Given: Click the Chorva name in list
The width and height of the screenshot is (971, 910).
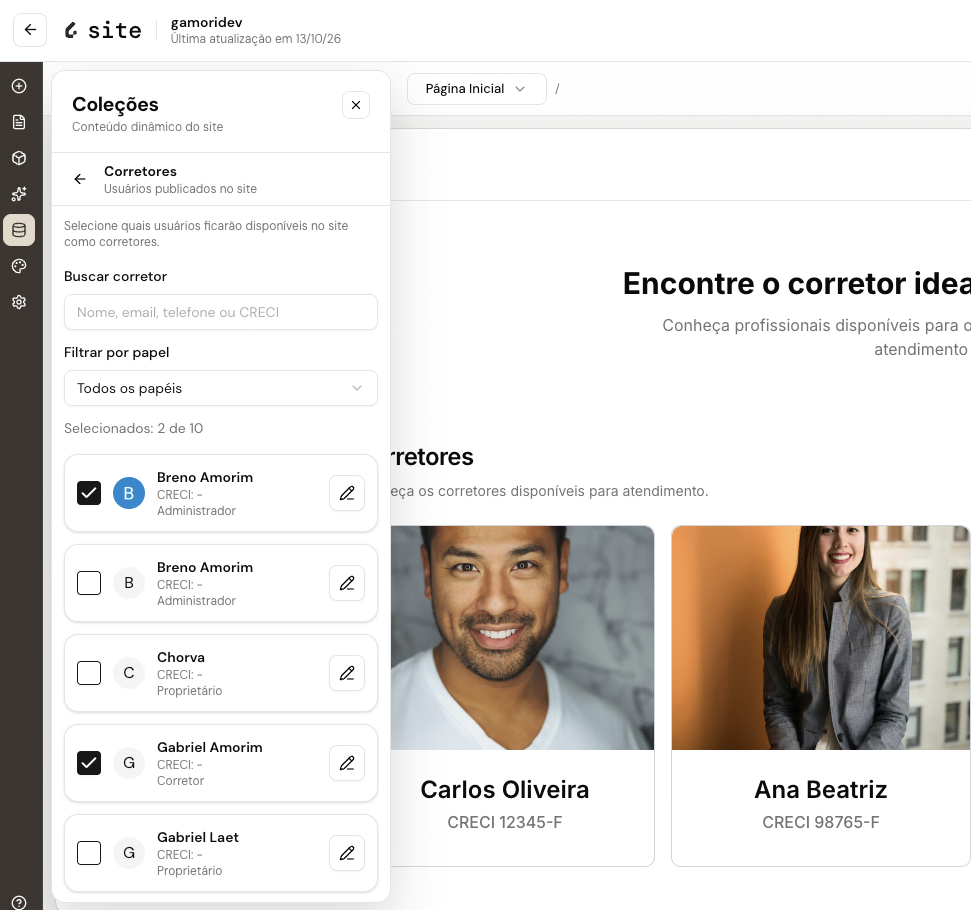Looking at the screenshot, I should pos(181,657).
